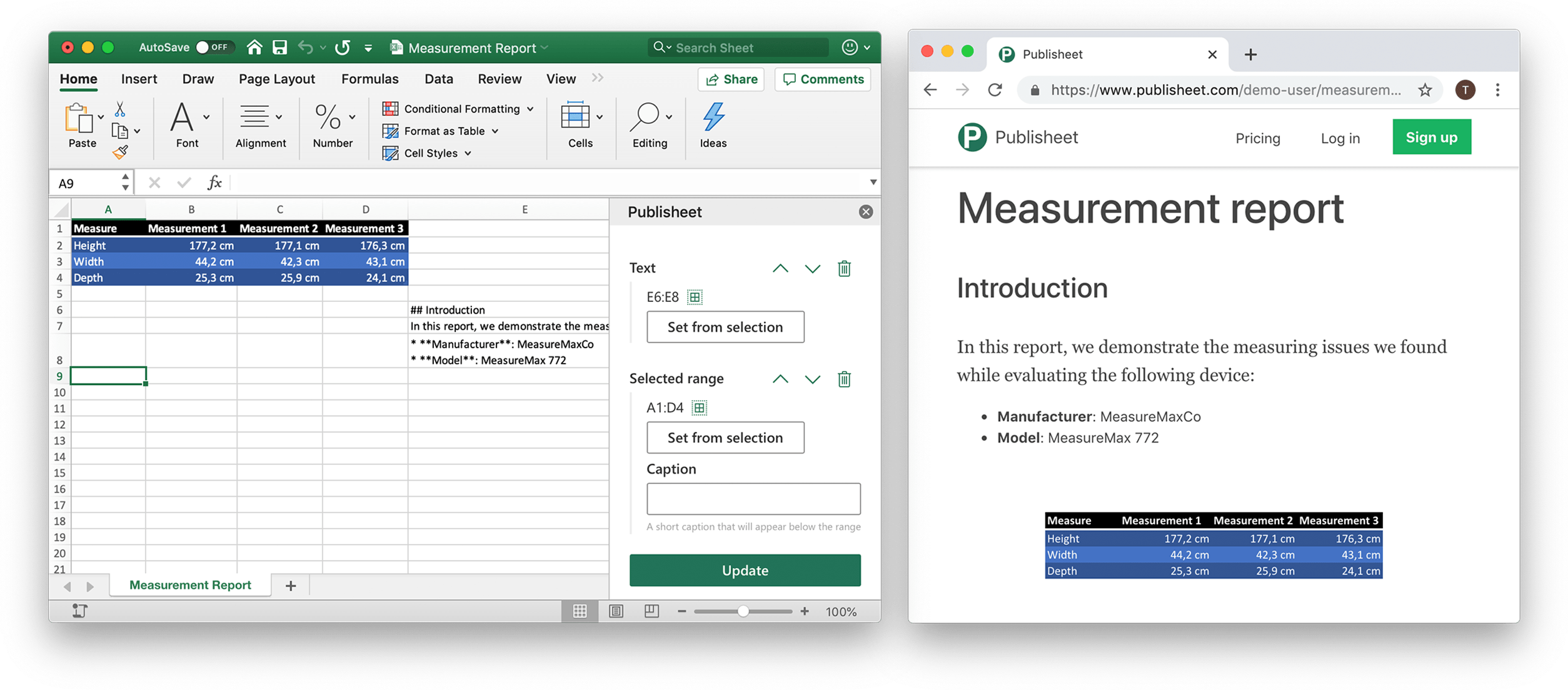Click Sign up in browser window

(x=1431, y=137)
